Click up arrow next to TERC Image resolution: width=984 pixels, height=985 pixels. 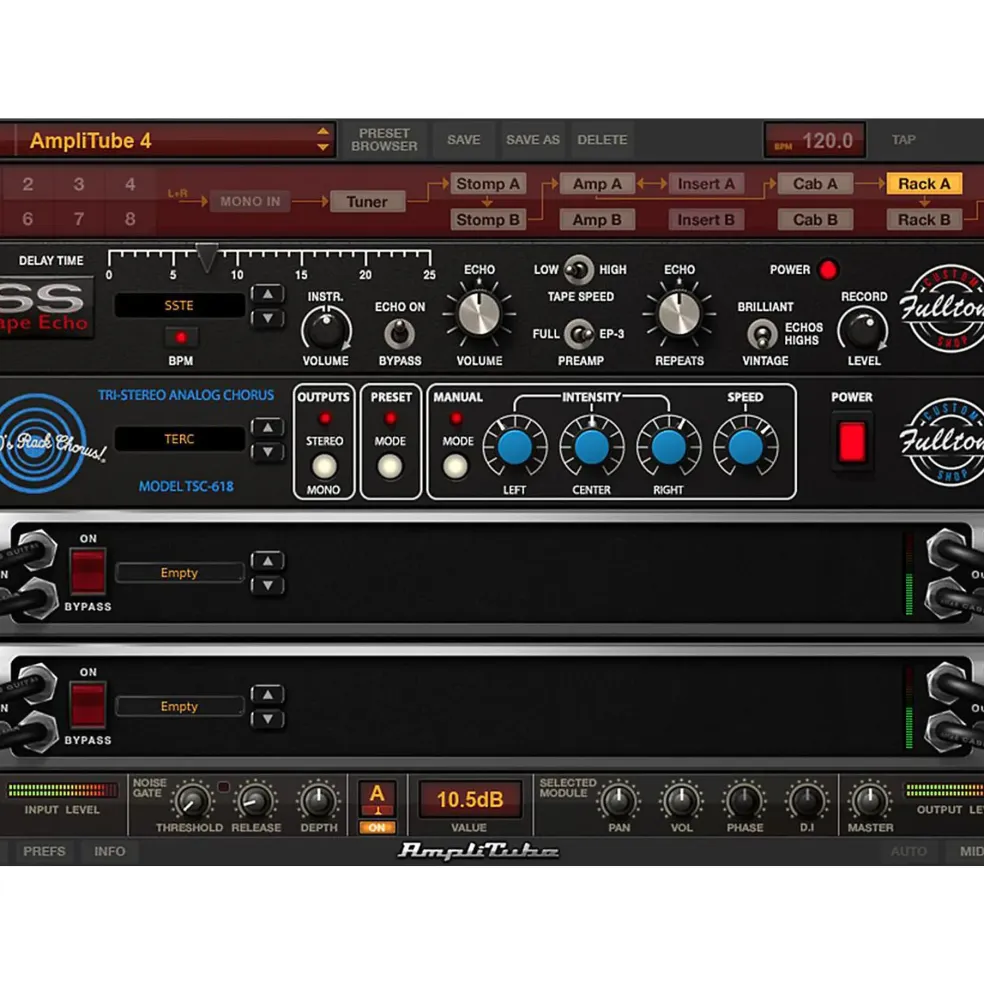tap(268, 427)
